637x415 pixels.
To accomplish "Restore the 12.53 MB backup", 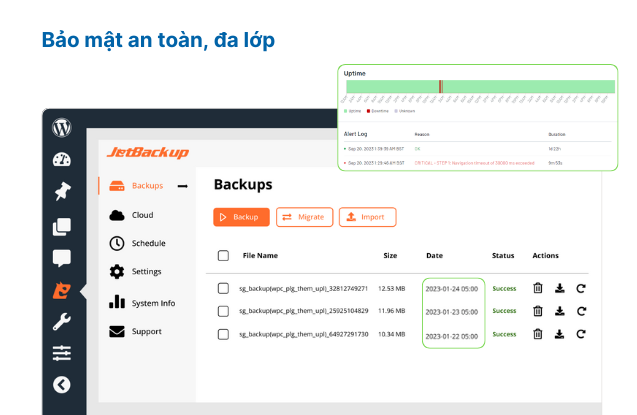I will click(581, 288).
